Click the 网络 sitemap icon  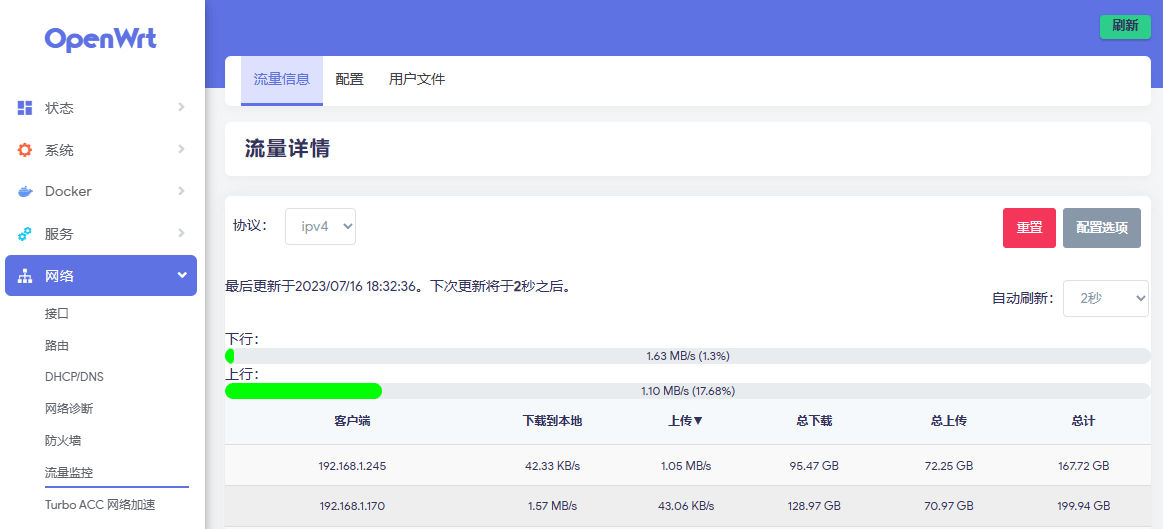25,276
